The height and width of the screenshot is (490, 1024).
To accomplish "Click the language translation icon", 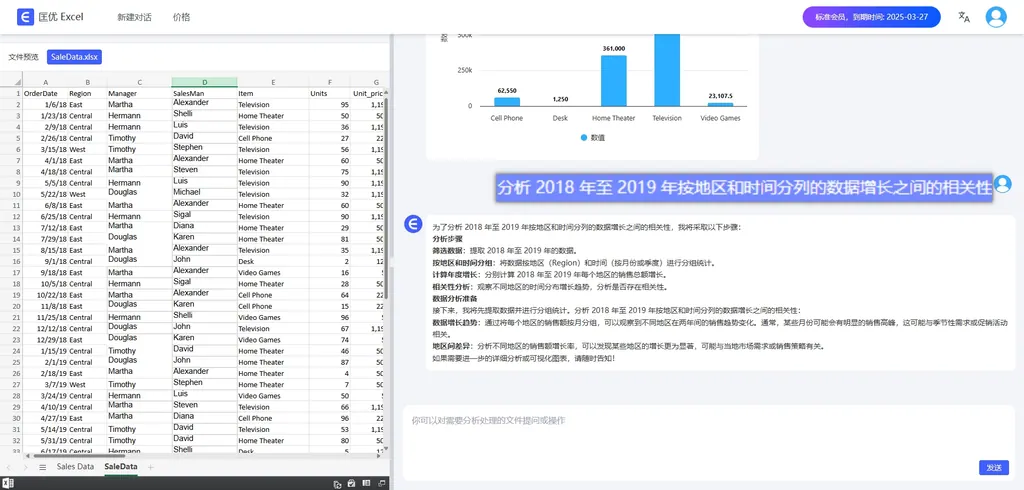I will coord(964,17).
